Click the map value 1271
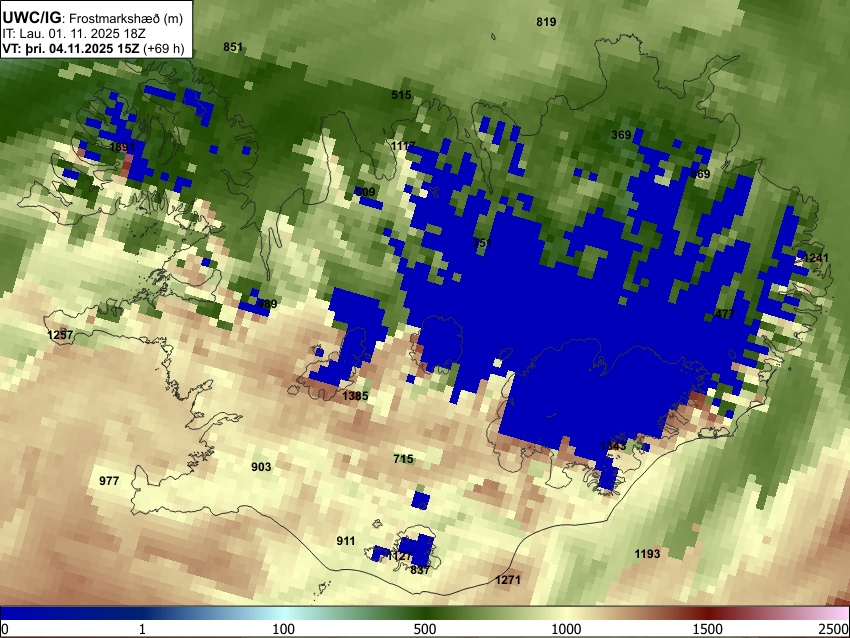Viewport: 850px width, 638px height. tap(508, 580)
